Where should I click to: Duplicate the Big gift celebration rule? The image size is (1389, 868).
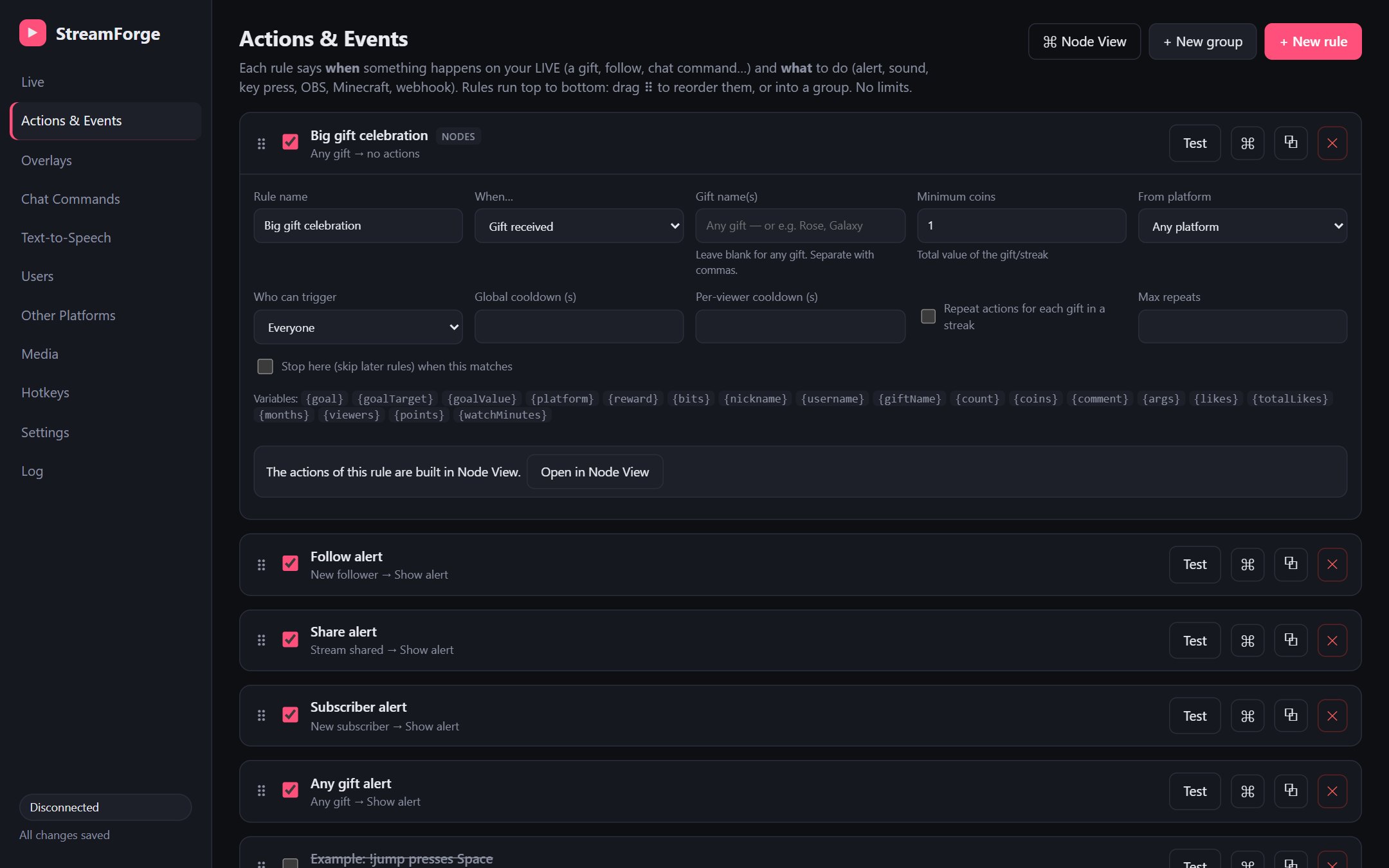pos(1291,143)
